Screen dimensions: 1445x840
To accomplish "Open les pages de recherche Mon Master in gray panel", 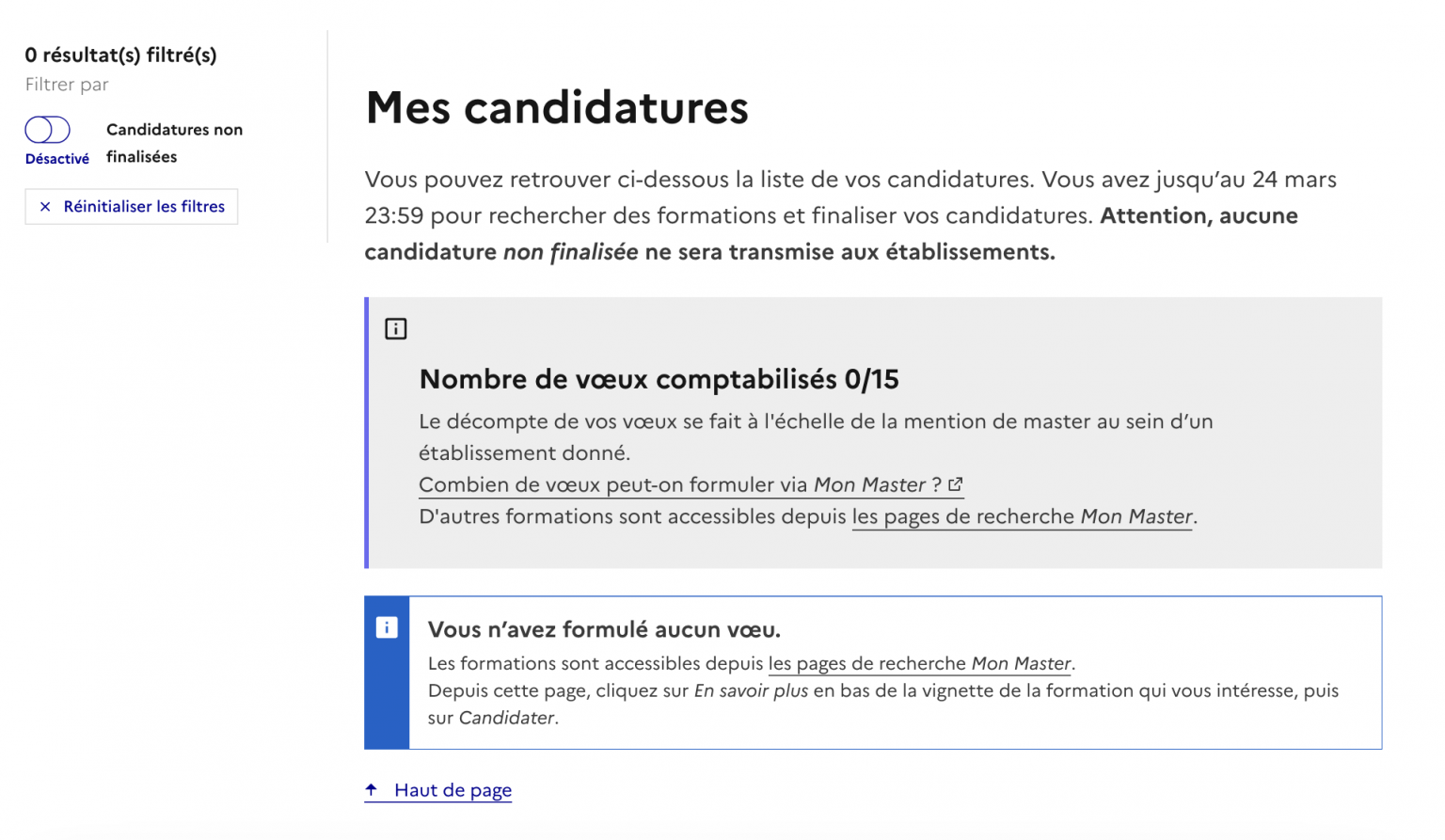I will point(1022,515).
